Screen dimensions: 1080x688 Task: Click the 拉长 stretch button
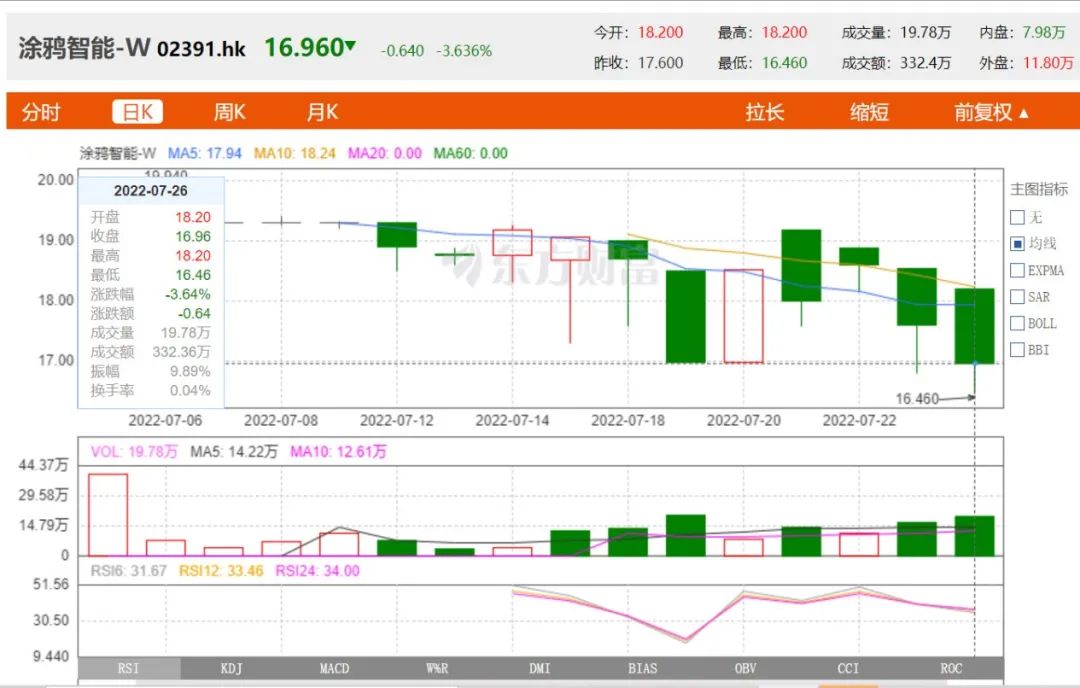click(x=765, y=112)
